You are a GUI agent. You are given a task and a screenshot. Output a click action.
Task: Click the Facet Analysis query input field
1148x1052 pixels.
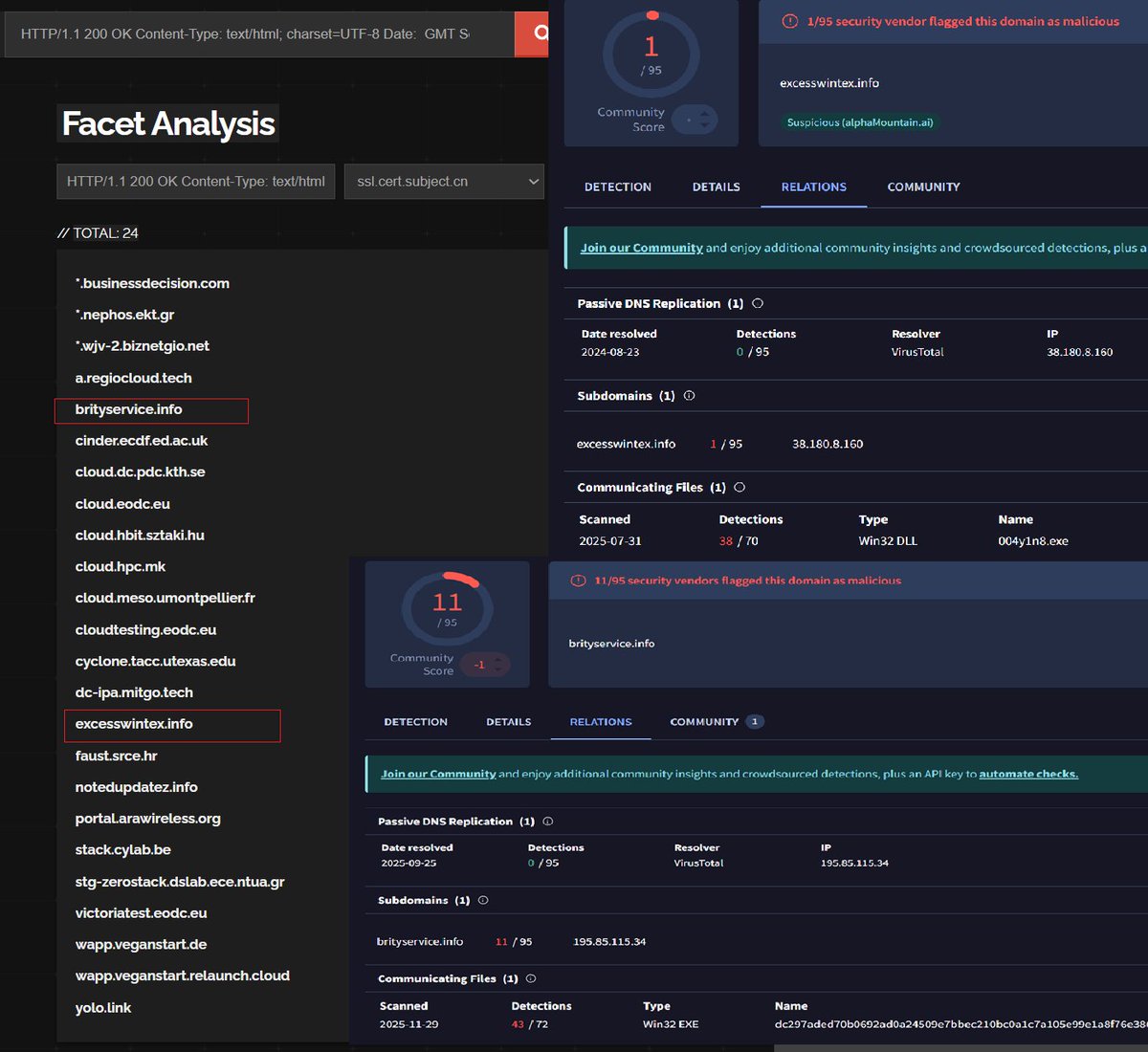click(195, 180)
